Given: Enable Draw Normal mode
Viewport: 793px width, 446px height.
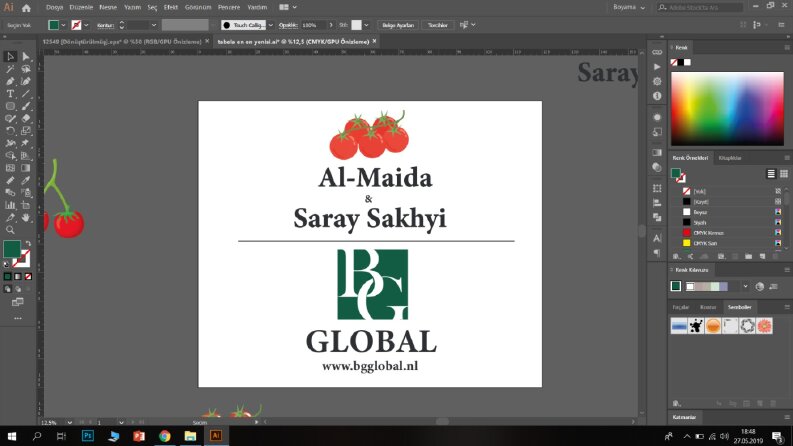Looking at the screenshot, I should pos(8,289).
